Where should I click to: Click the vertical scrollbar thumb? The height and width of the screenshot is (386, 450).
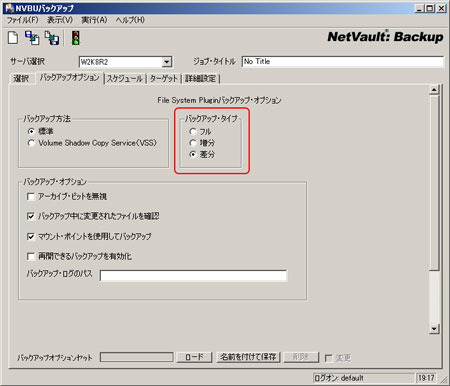click(x=434, y=183)
